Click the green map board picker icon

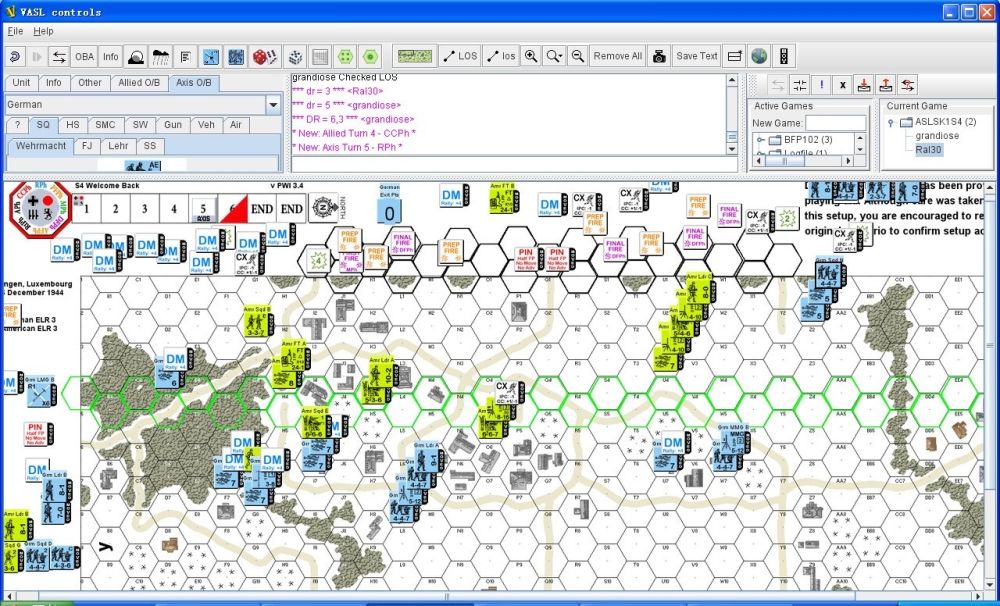click(415, 56)
